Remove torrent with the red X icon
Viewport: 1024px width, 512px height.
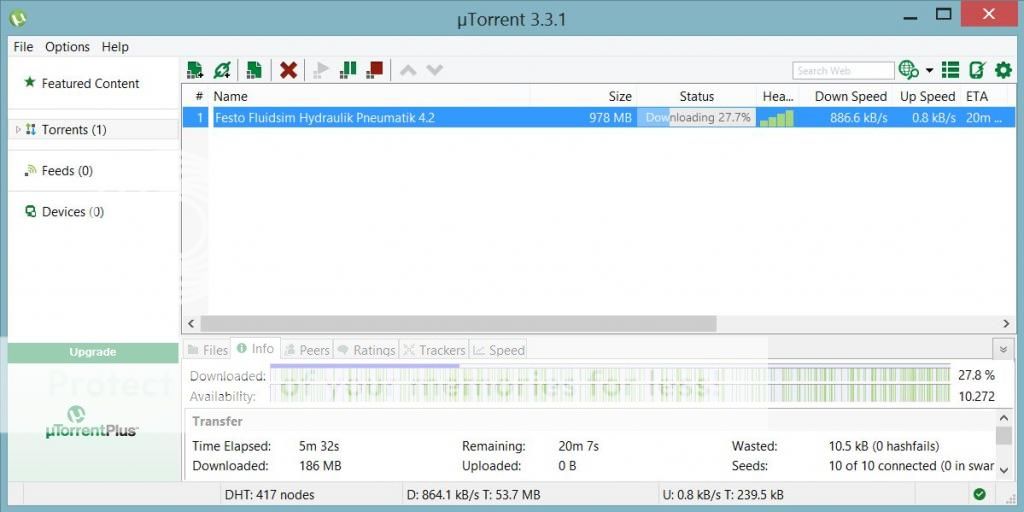tap(288, 70)
